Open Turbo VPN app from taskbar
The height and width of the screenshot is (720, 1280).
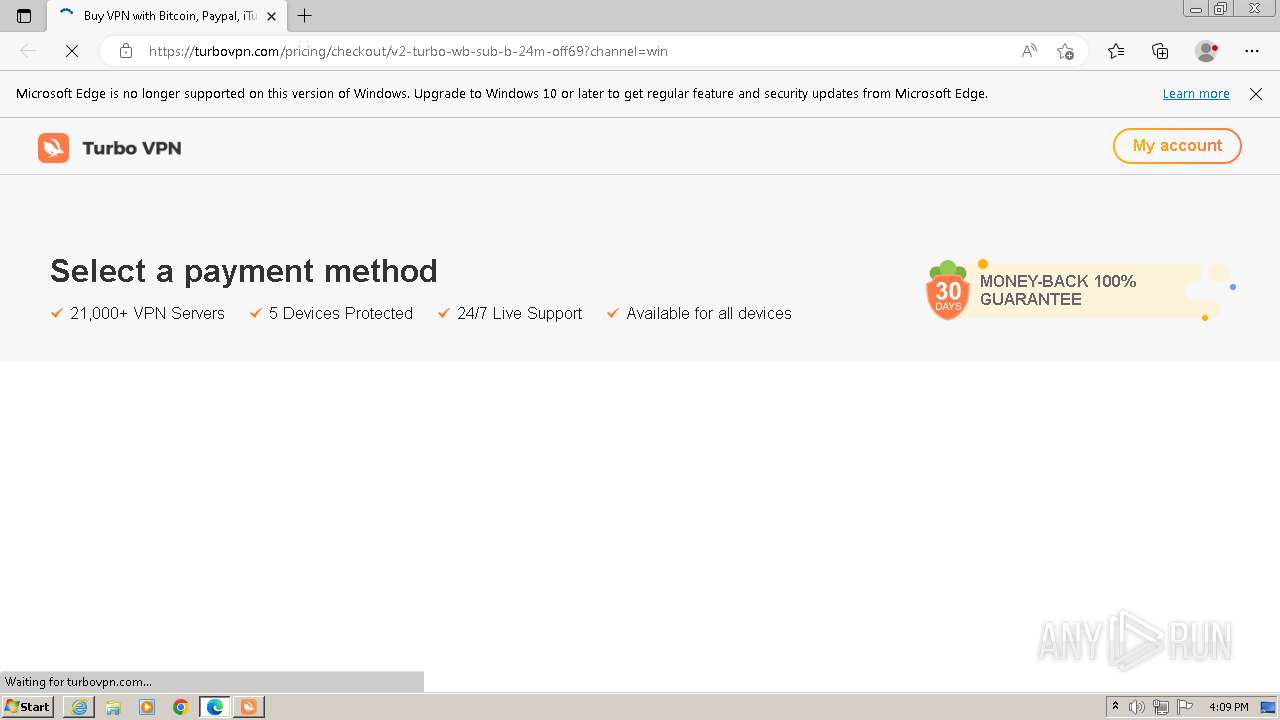249,707
